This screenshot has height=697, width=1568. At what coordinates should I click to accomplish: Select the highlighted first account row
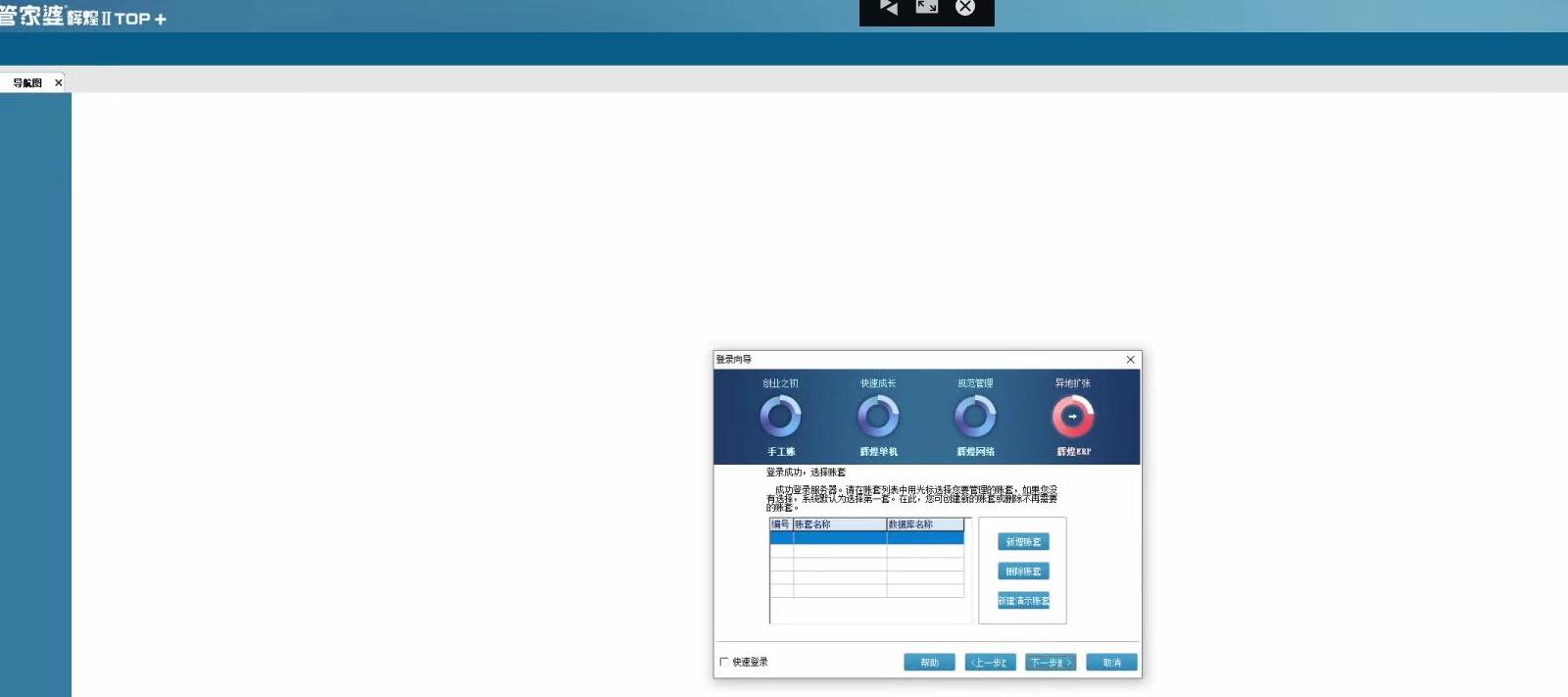(x=866, y=538)
